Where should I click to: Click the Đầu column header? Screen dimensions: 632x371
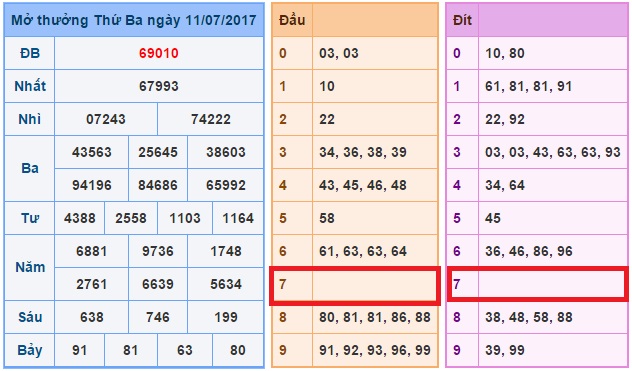coord(292,20)
